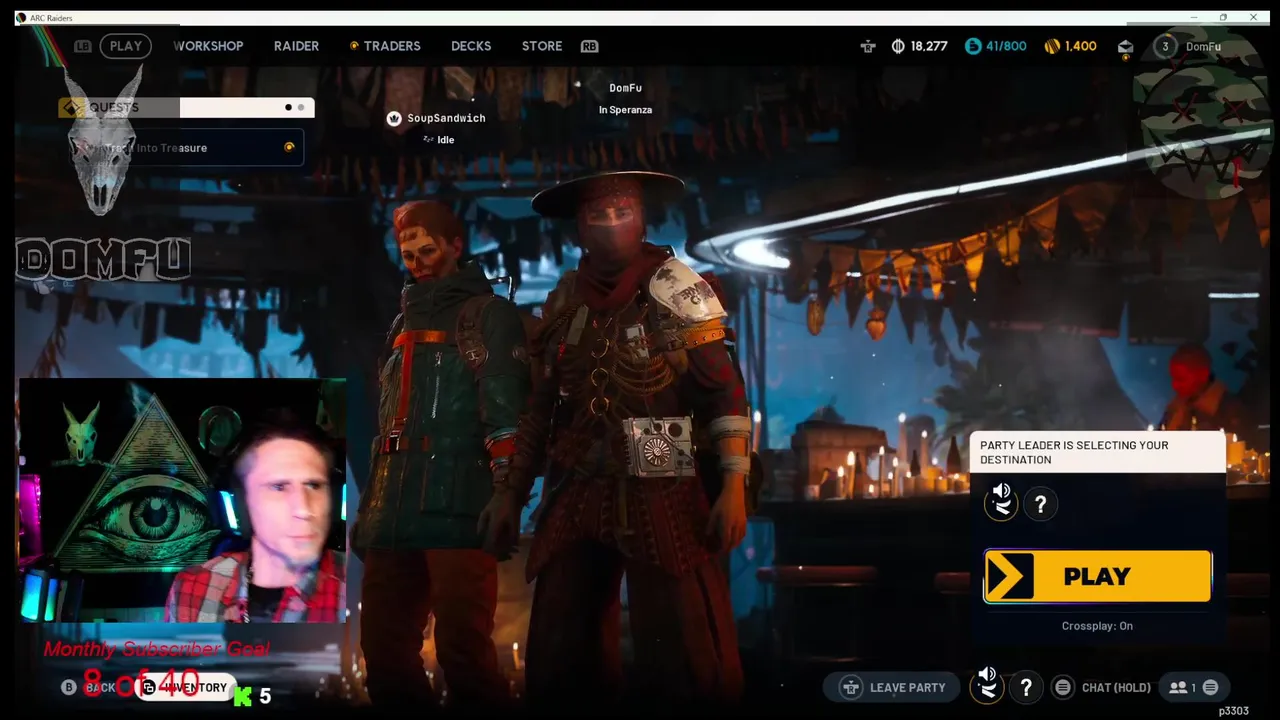The image size is (1280, 720).
Task: Open the social menu icon at bottom right
Action: point(1210,687)
